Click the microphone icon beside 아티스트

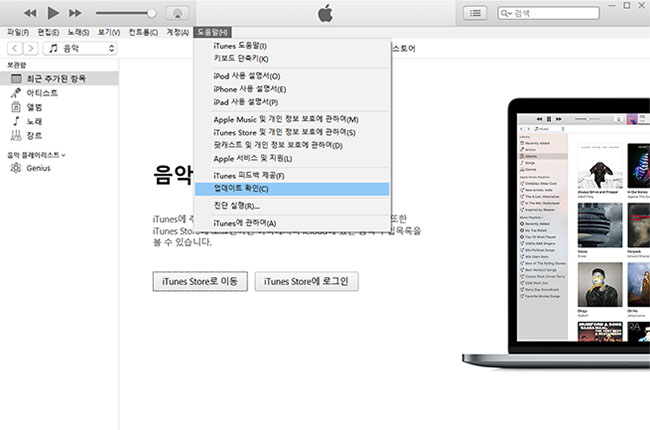pos(16,93)
